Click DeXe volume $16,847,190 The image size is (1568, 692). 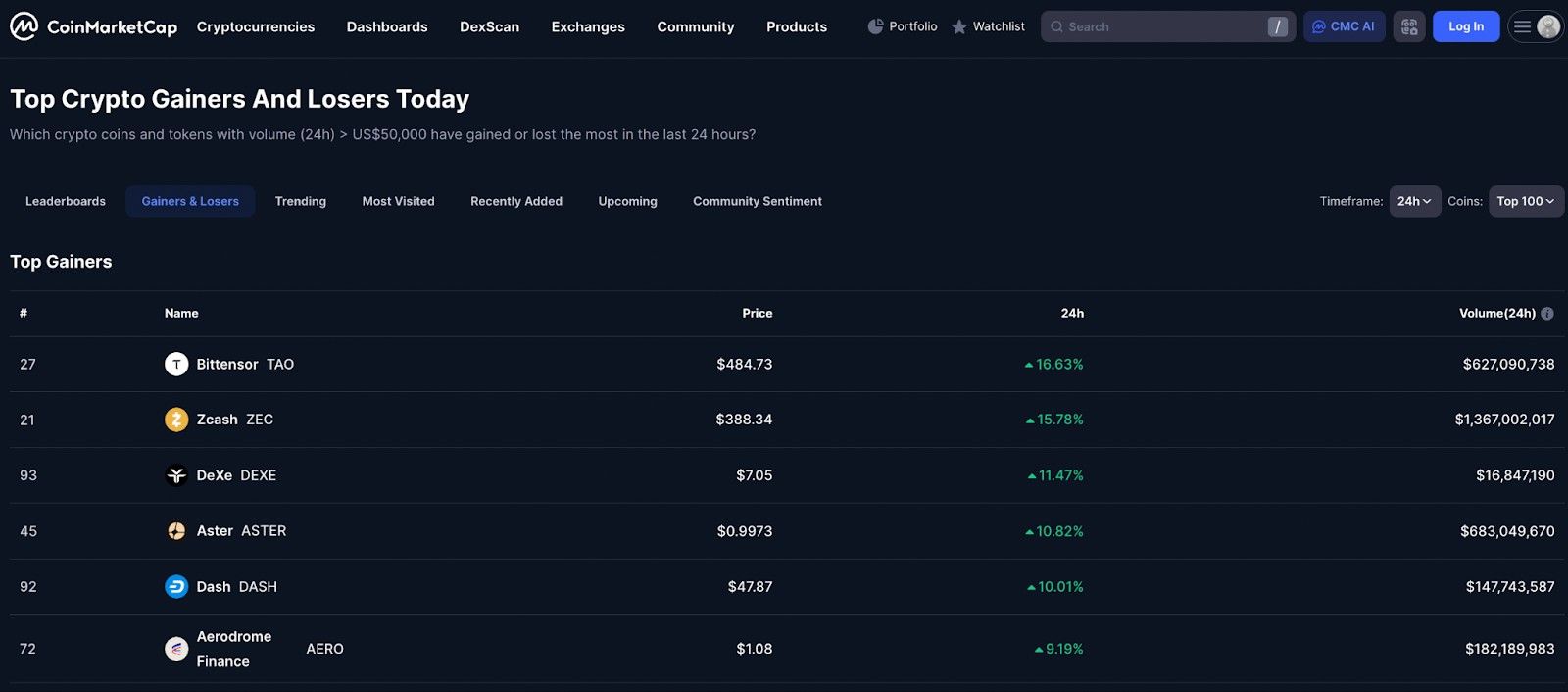tap(1515, 475)
